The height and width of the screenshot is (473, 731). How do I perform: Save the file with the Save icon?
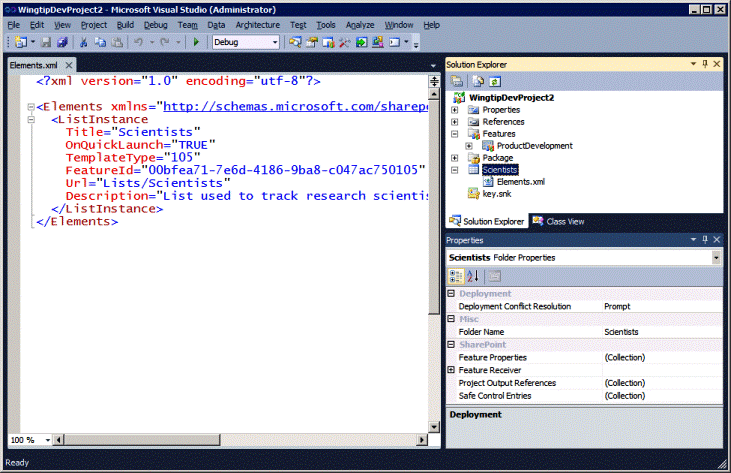46,42
